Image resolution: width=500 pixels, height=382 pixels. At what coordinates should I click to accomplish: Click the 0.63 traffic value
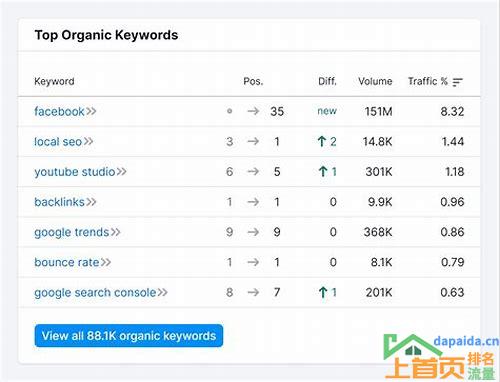pyautogui.click(x=452, y=293)
